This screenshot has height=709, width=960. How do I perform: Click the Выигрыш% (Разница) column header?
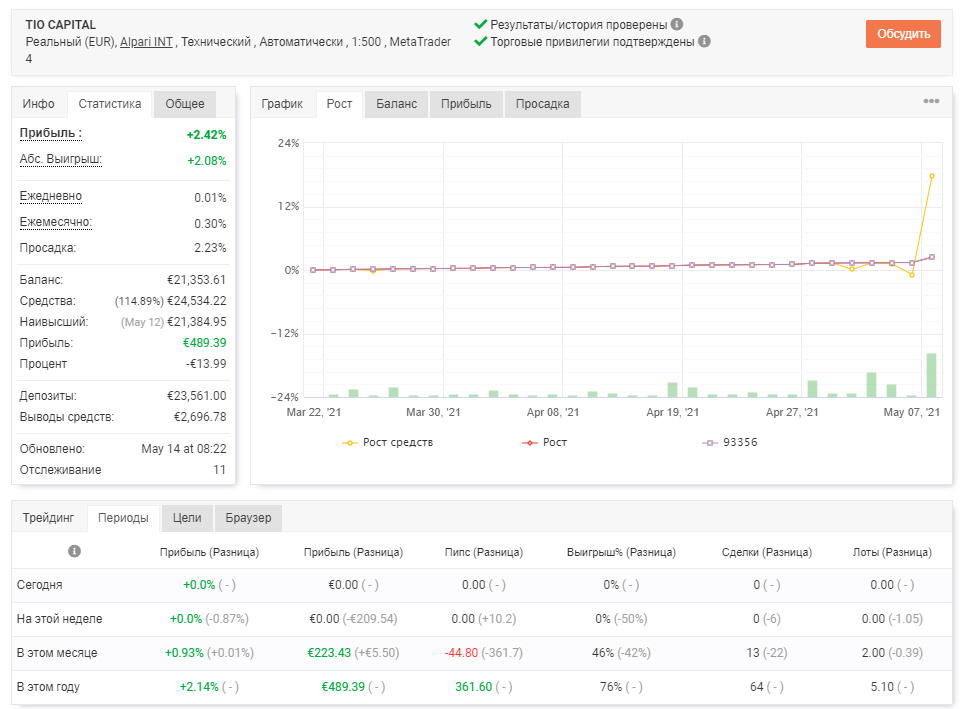point(621,552)
